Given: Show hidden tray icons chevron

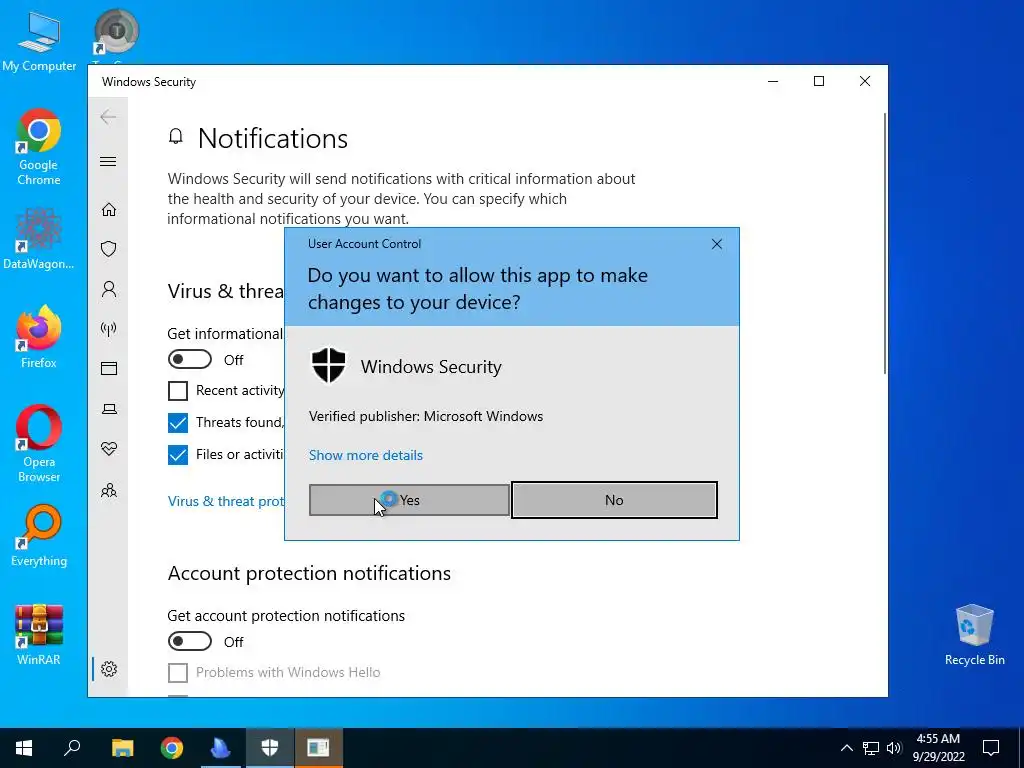Looking at the screenshot, I should (846, 748).
